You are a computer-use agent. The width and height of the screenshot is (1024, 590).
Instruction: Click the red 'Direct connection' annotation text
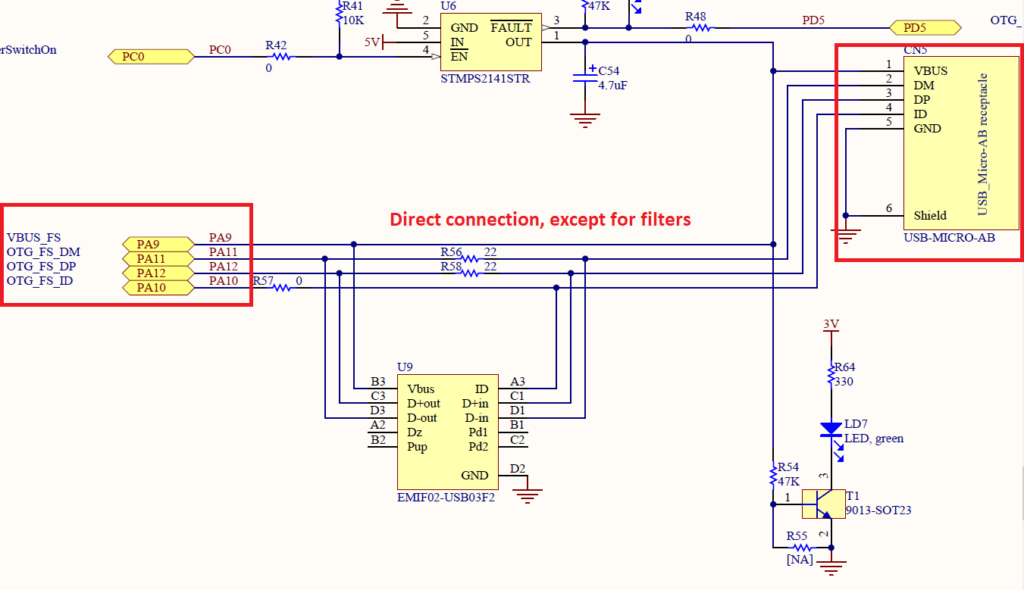(x=540, y=219)
